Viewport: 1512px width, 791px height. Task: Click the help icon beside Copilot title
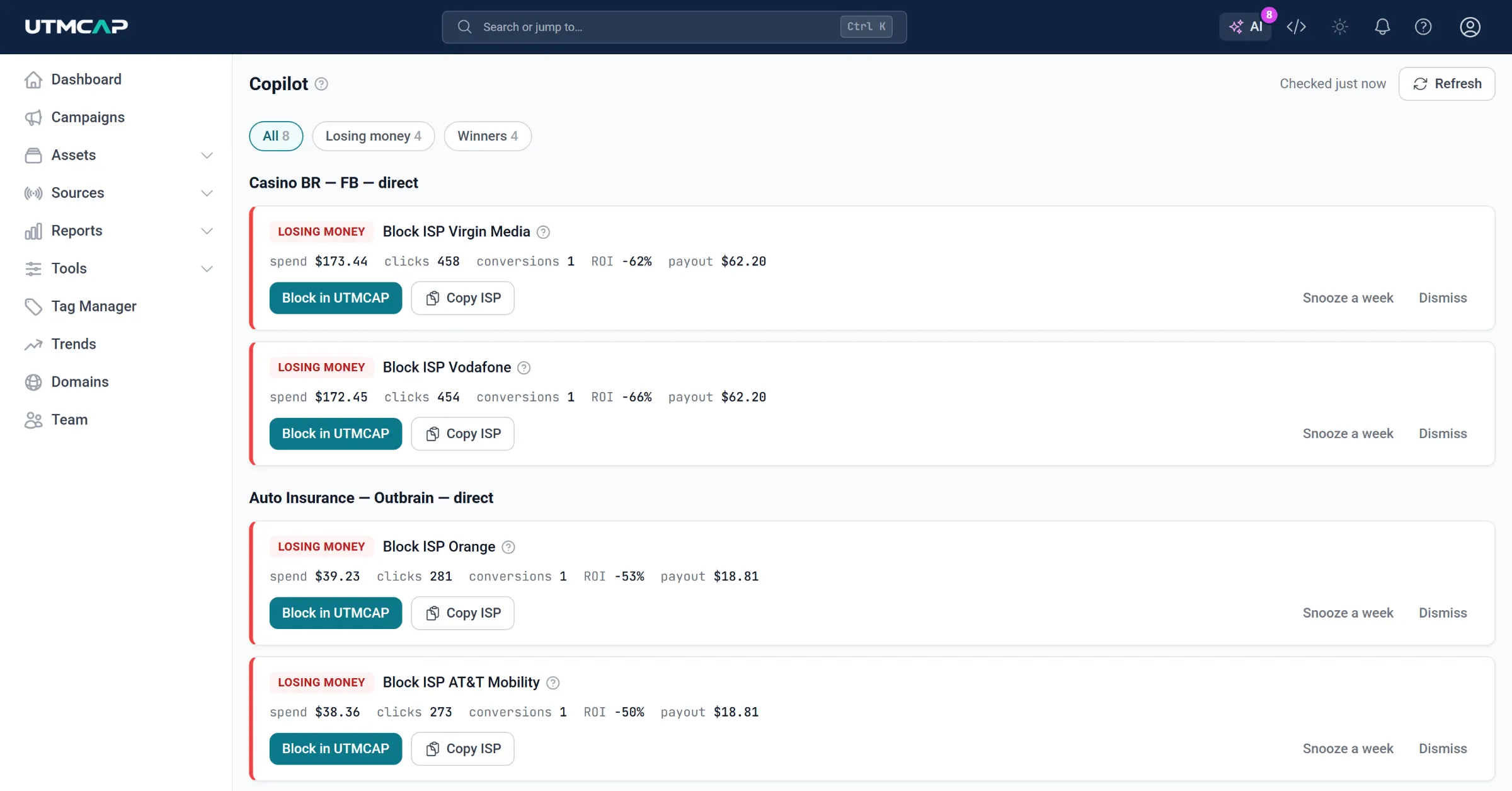(x=321, y=84)
